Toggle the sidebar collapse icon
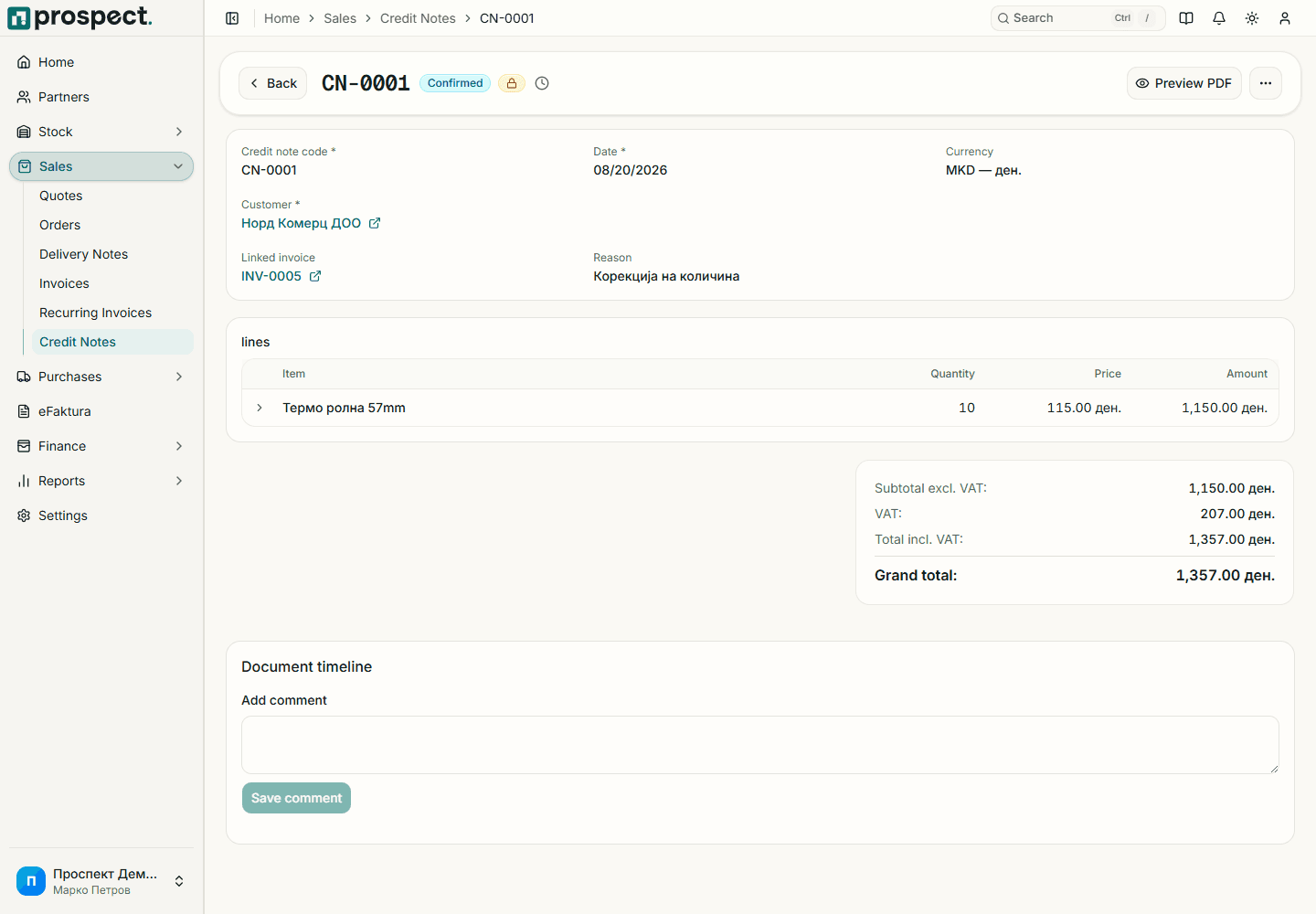 pos(232,18)
